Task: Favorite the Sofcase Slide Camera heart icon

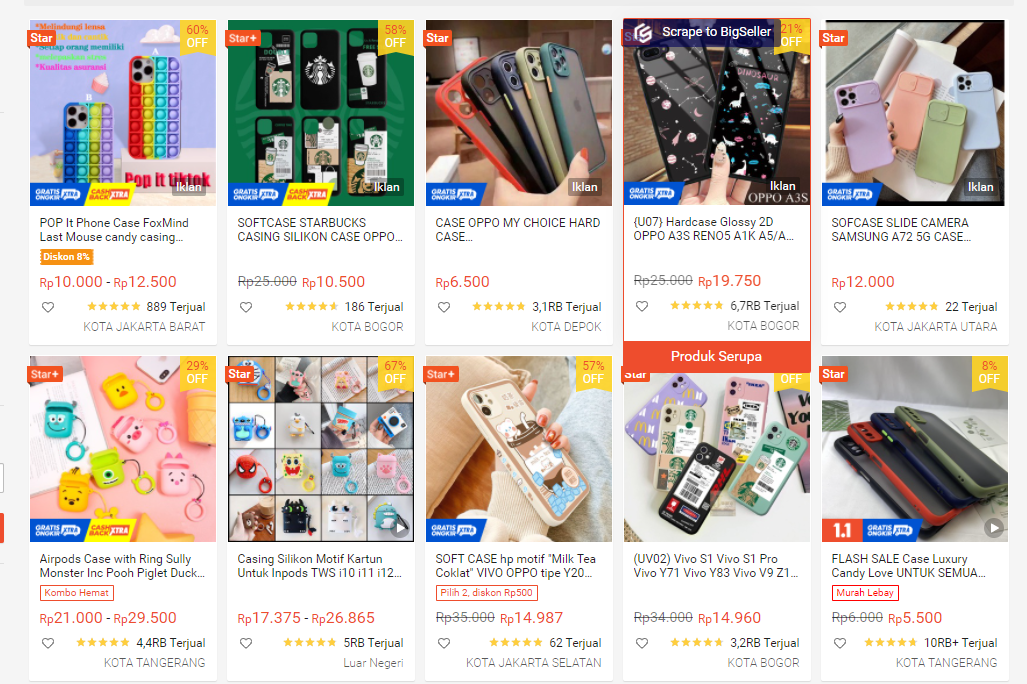Action: tap(840, 307)
